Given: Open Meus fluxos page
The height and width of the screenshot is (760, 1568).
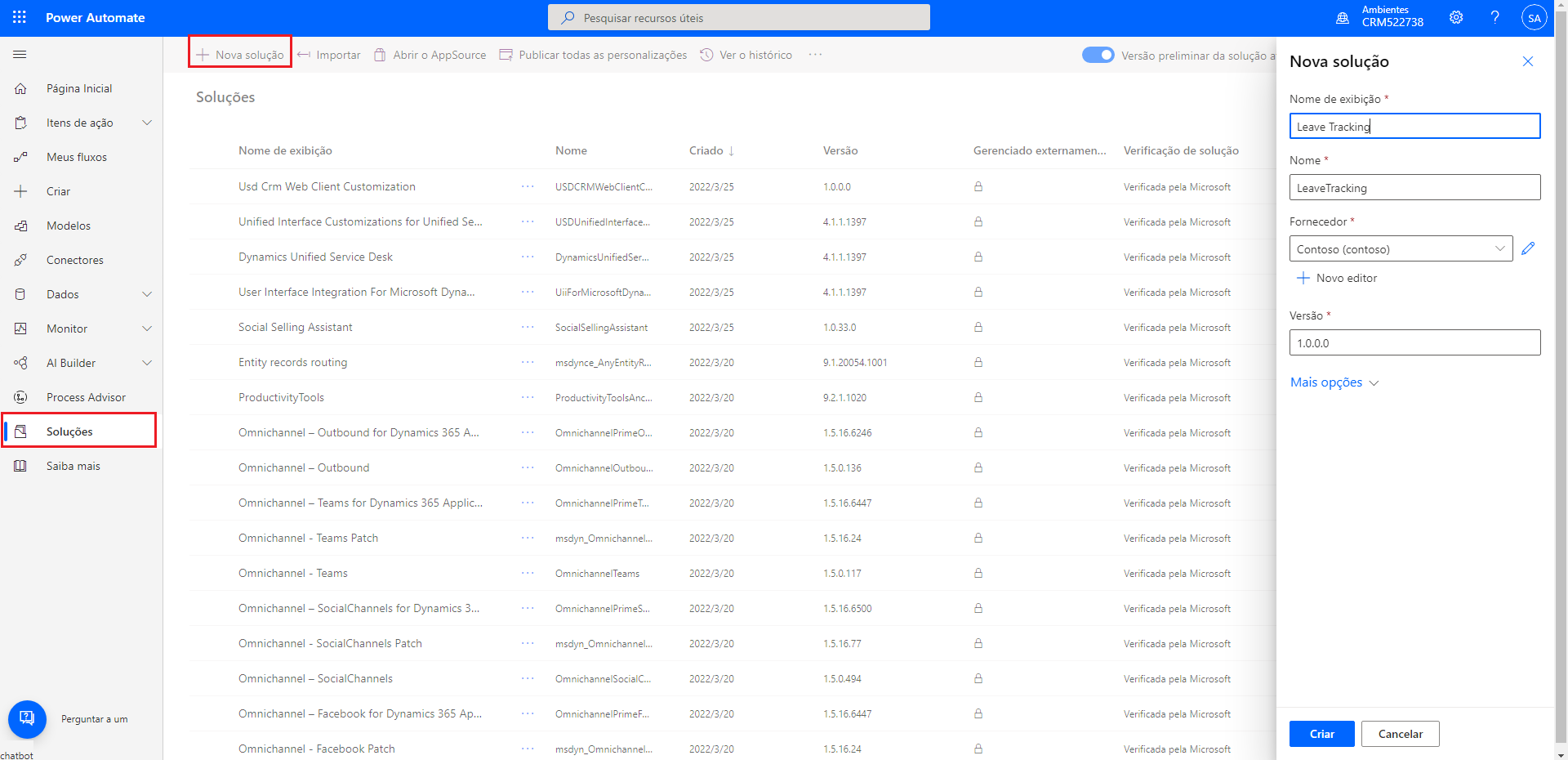Looking at the screenshot, I should (77, 157).
